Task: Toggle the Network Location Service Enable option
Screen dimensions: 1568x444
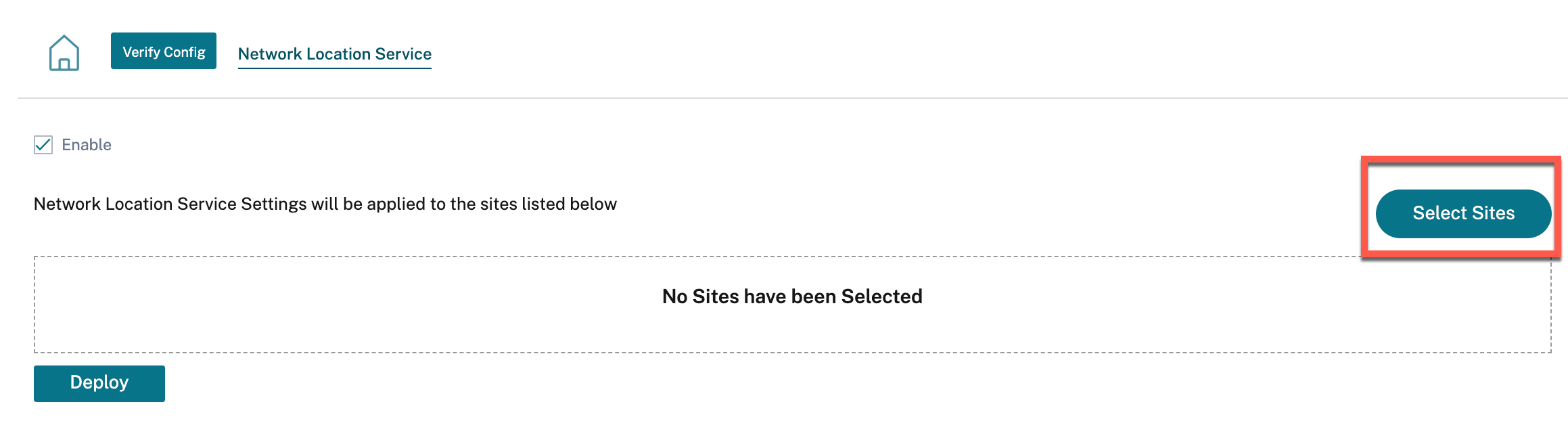Action: (43, 145)
